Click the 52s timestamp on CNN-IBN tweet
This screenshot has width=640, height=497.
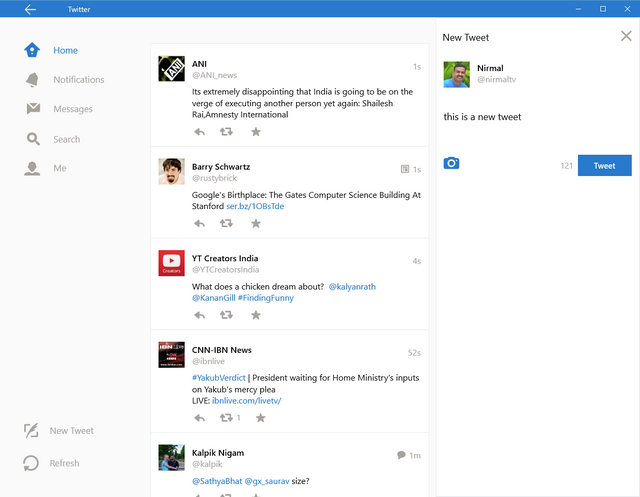(x=414, y=353)
